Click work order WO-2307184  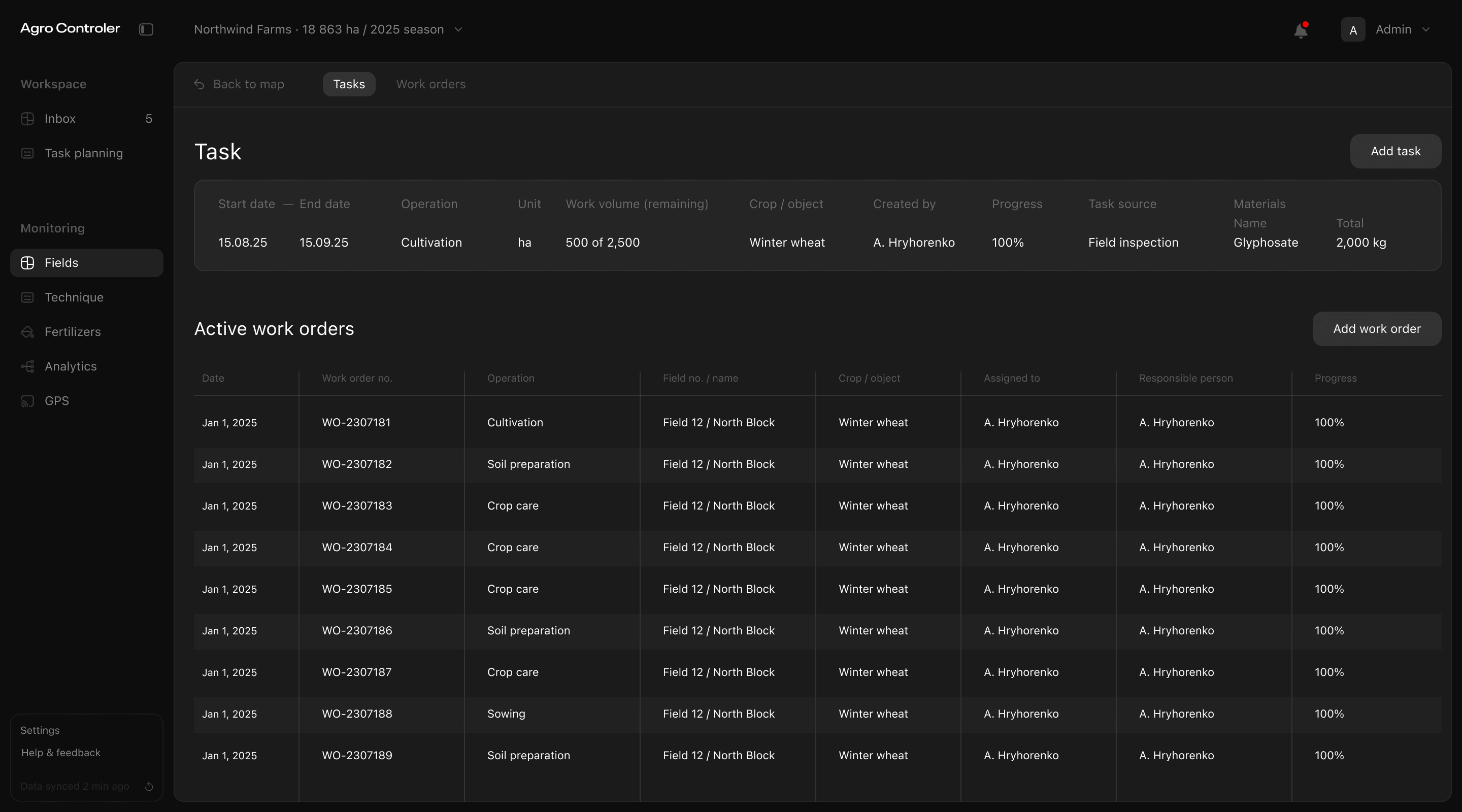(x=357, y=547)
